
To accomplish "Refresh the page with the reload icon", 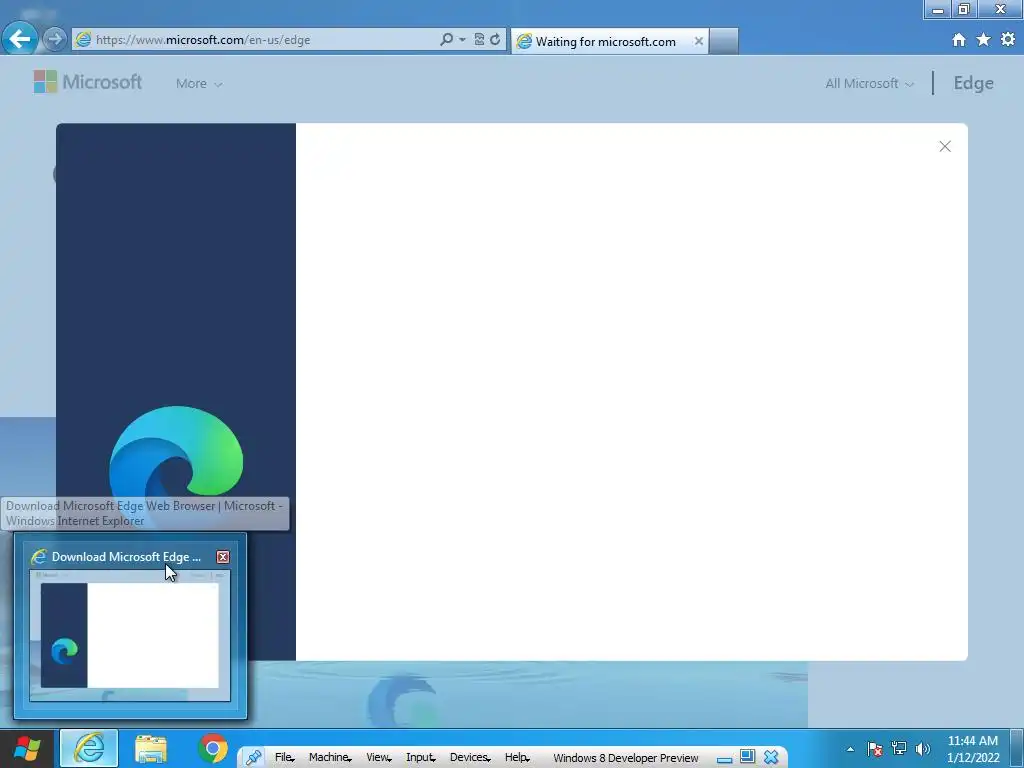I will coord(495,39).
